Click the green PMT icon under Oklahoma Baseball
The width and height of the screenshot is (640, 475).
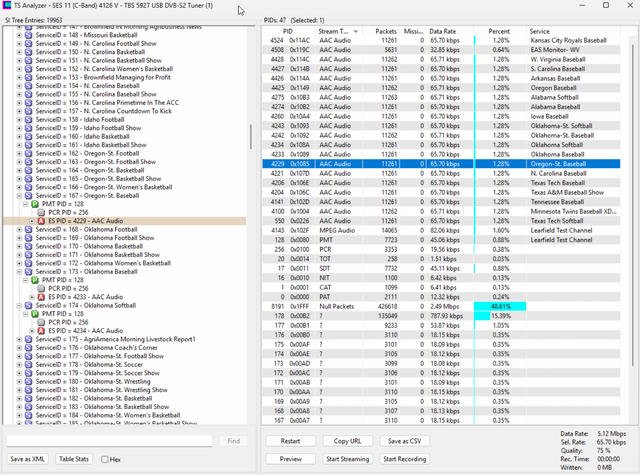tap(35, 280)
